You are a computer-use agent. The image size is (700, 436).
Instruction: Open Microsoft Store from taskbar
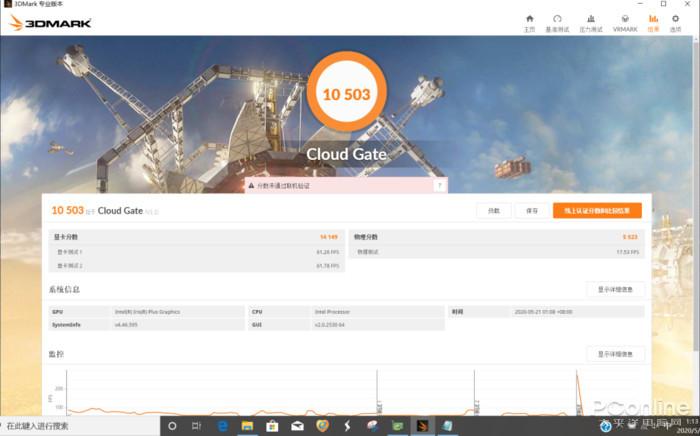[x=272, y=426]
